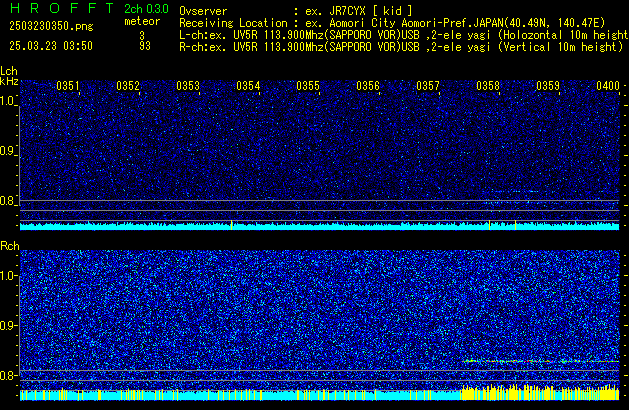Jump to the 0358 time marker
This screenshot has height=410, width=629.
(488, 86)
